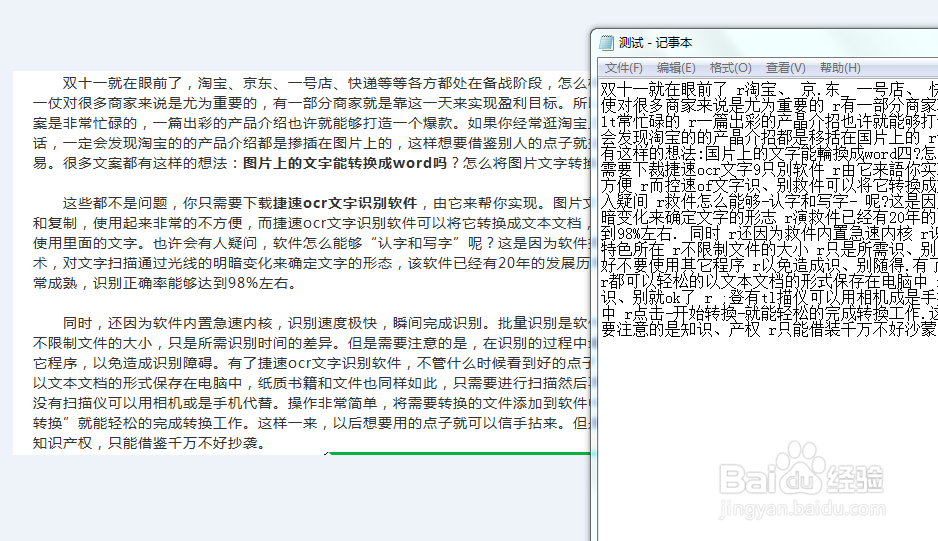Image resolution: width=938 pixels, height=541 pixels.
Task: Click the document line starting 术，对文字扫描通过光线
Action: (x=312, y=263)
